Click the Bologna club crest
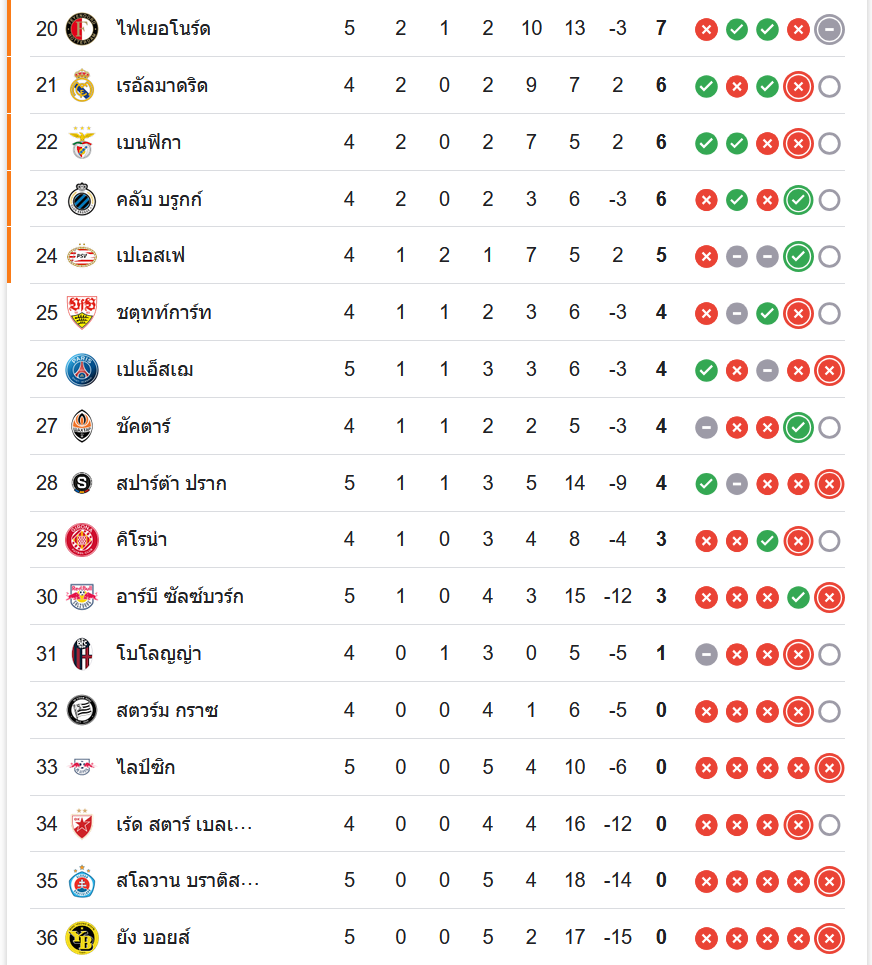 [81, 654]
